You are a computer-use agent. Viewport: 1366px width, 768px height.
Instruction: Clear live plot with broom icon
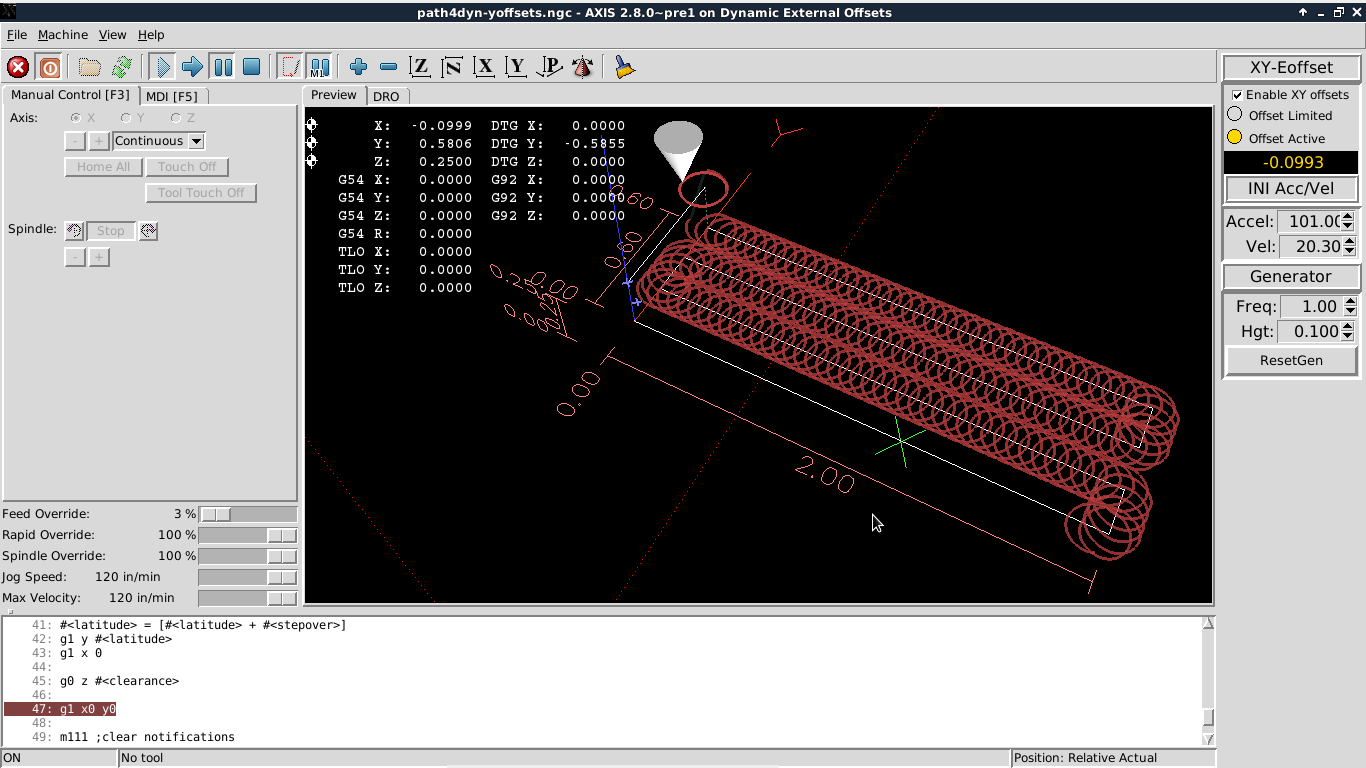coord(625,67)
